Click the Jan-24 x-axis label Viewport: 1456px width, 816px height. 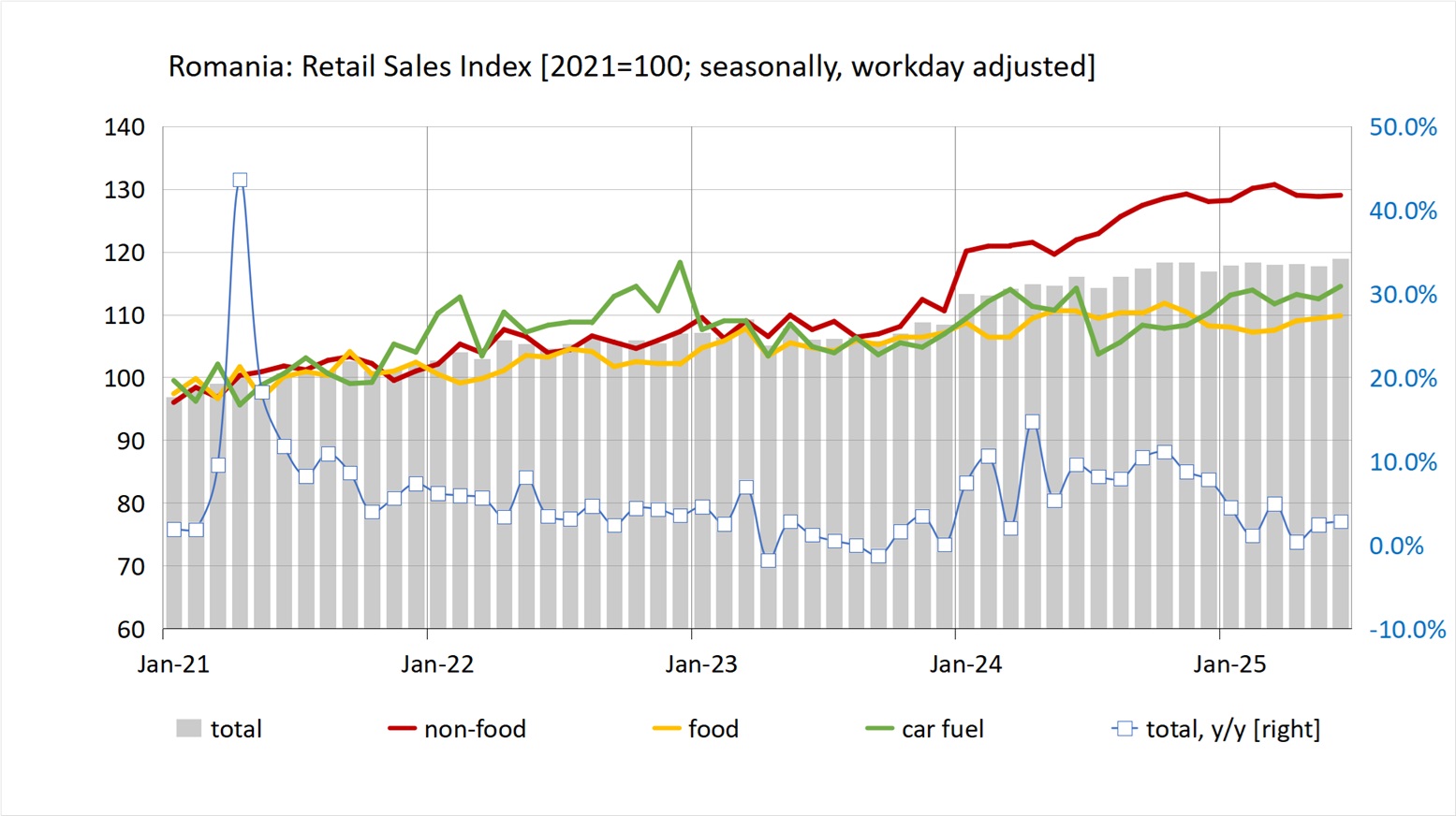965,664
